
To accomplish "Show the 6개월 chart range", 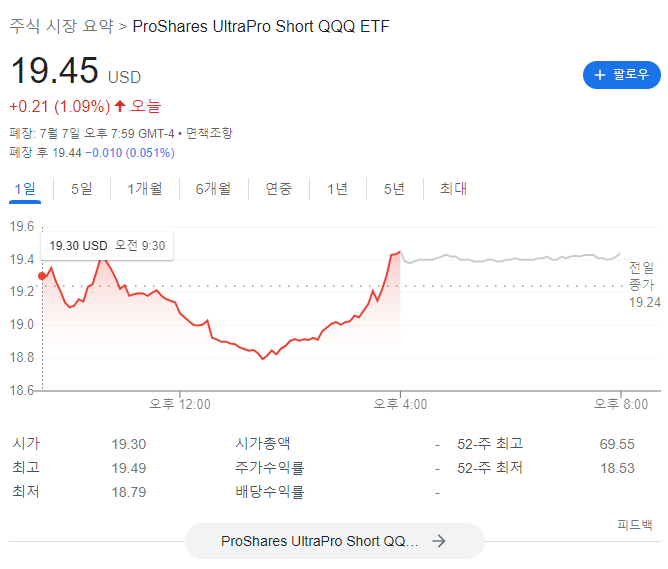I will click(213, 189).
